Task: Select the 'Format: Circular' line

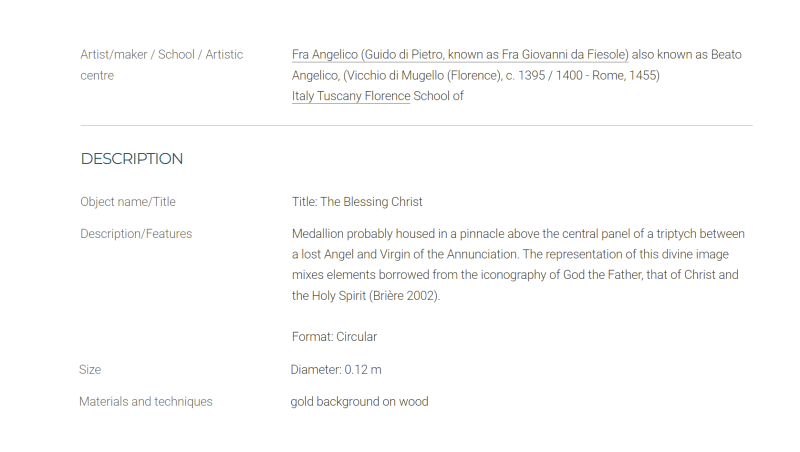Action: (334, 337)
